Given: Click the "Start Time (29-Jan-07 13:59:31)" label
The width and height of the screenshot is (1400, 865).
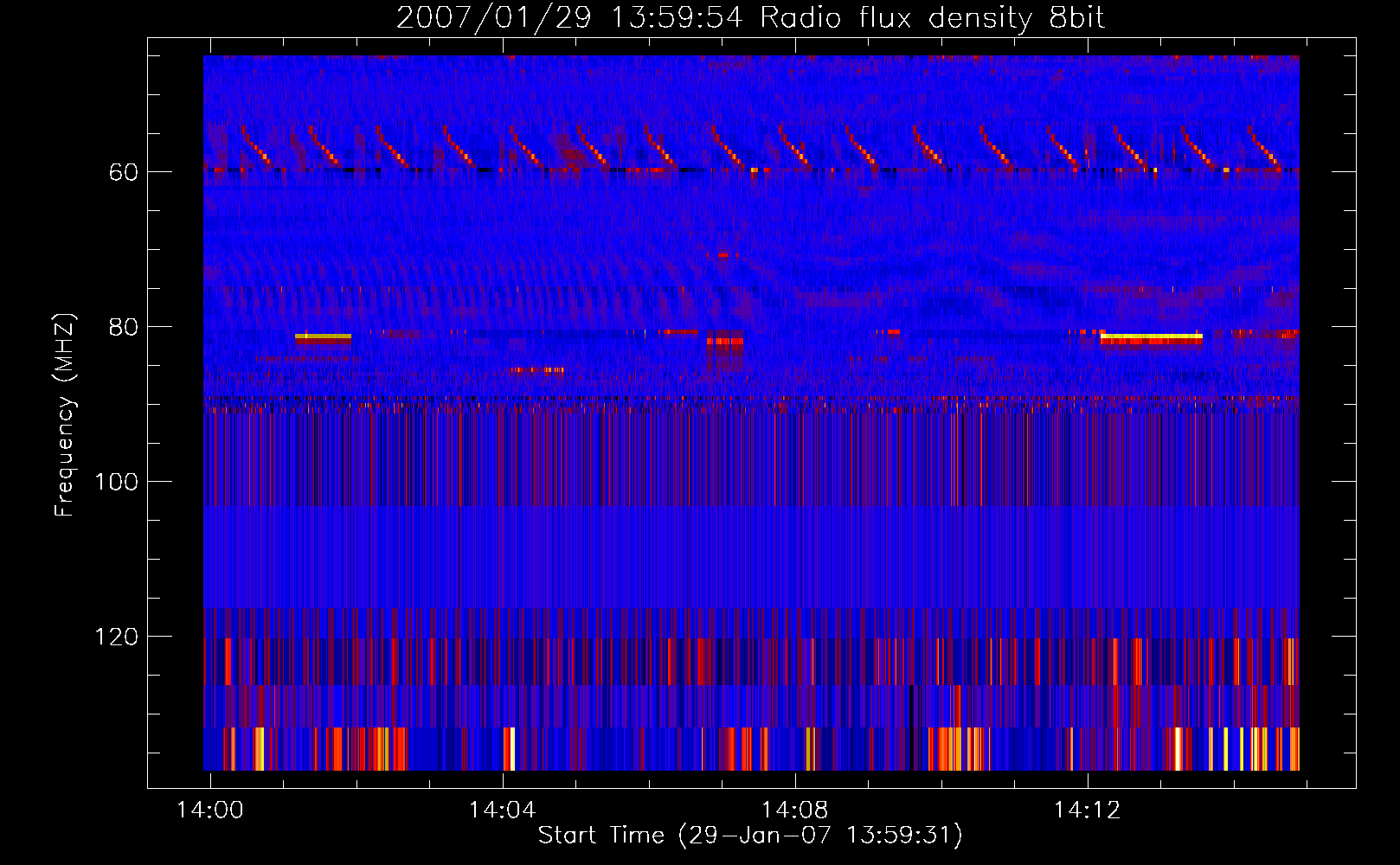Looking at the screenshot, I should coord(750,835).
